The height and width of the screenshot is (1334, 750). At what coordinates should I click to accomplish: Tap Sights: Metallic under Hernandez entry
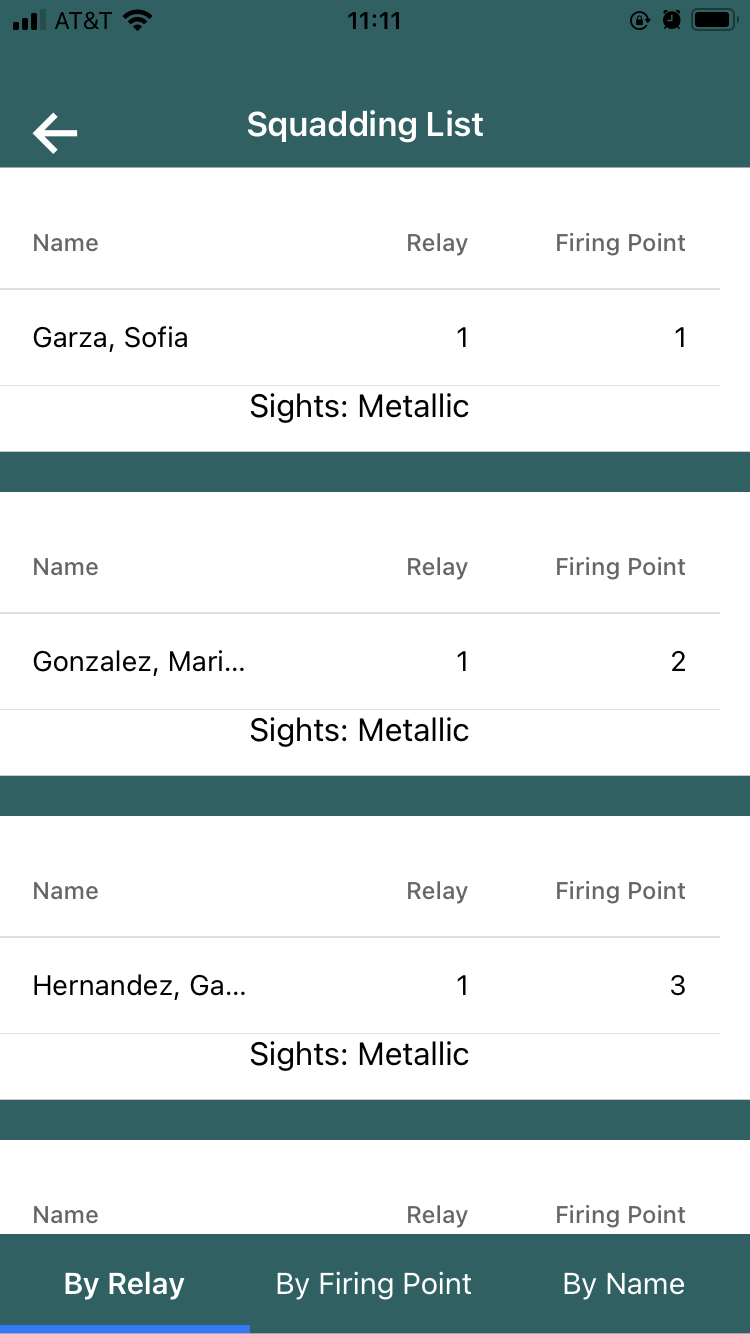(x=359, y=1055)
